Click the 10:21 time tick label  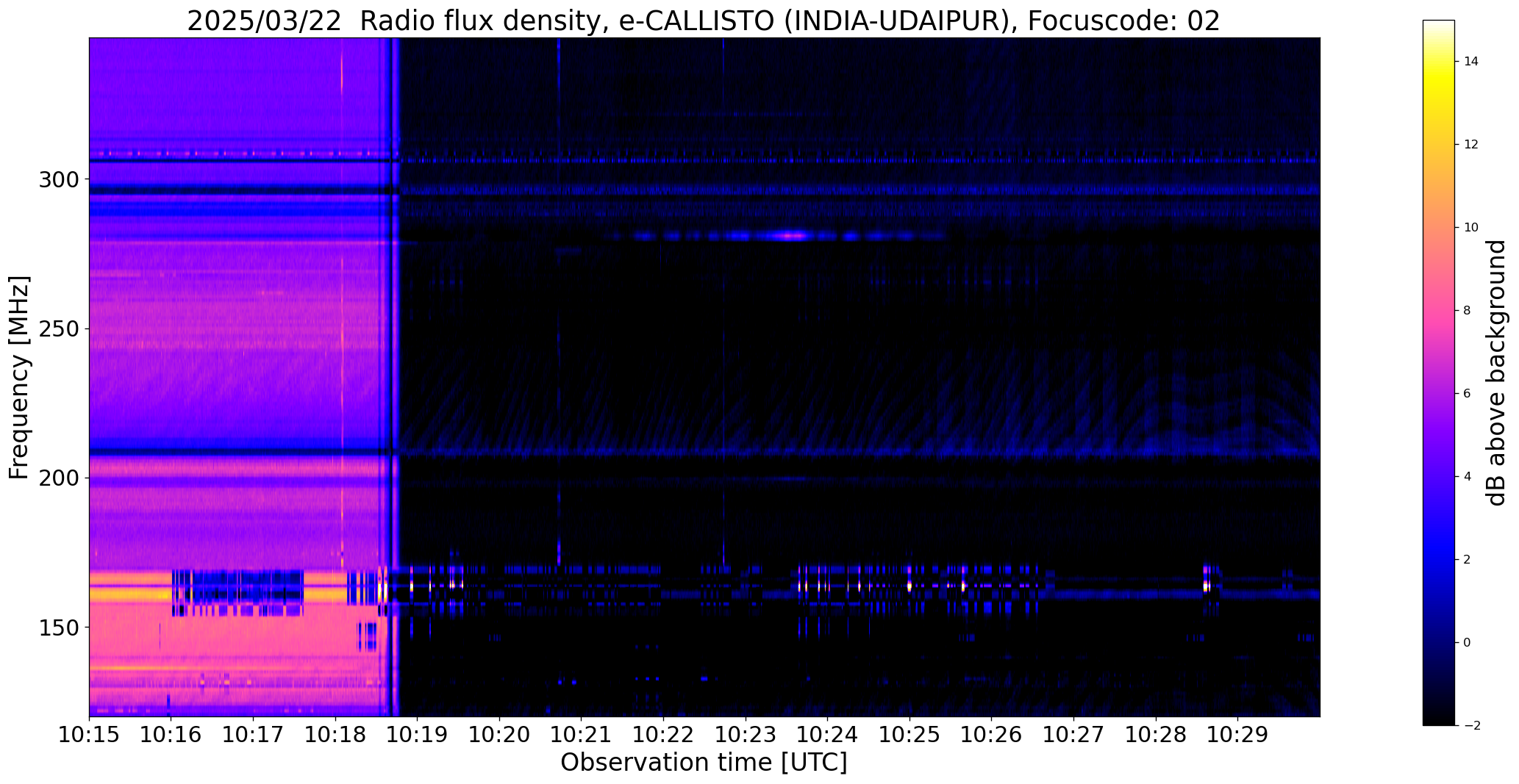582,734
